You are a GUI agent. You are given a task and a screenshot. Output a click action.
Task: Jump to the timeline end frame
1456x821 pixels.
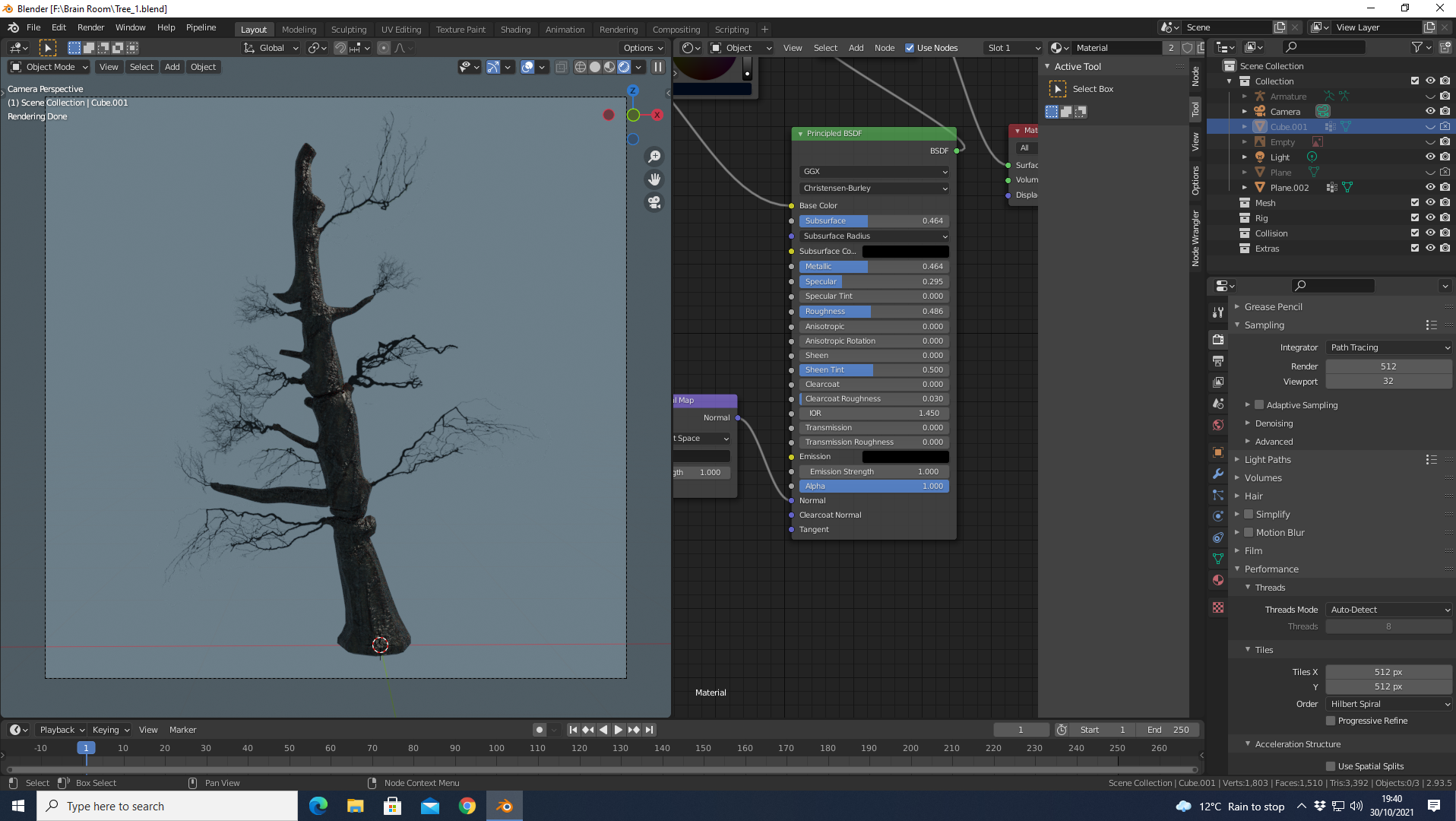tap(649, 730)
